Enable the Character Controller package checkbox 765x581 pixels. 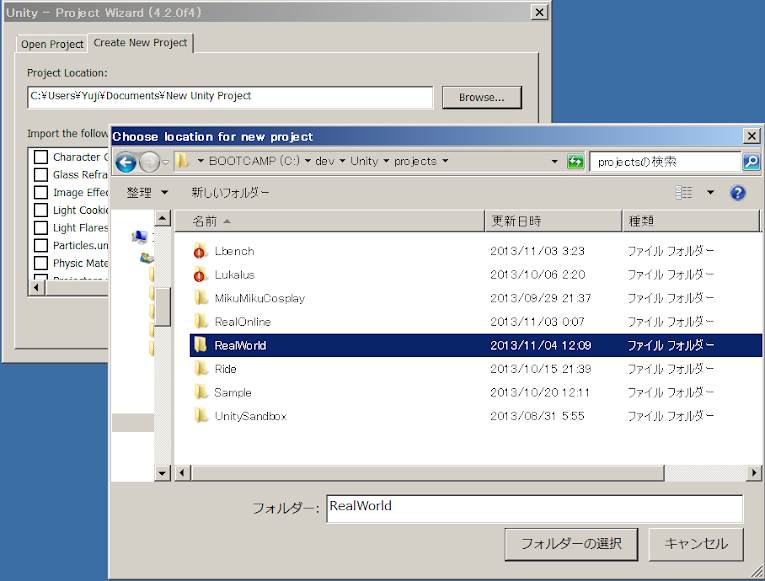(41, 157)
